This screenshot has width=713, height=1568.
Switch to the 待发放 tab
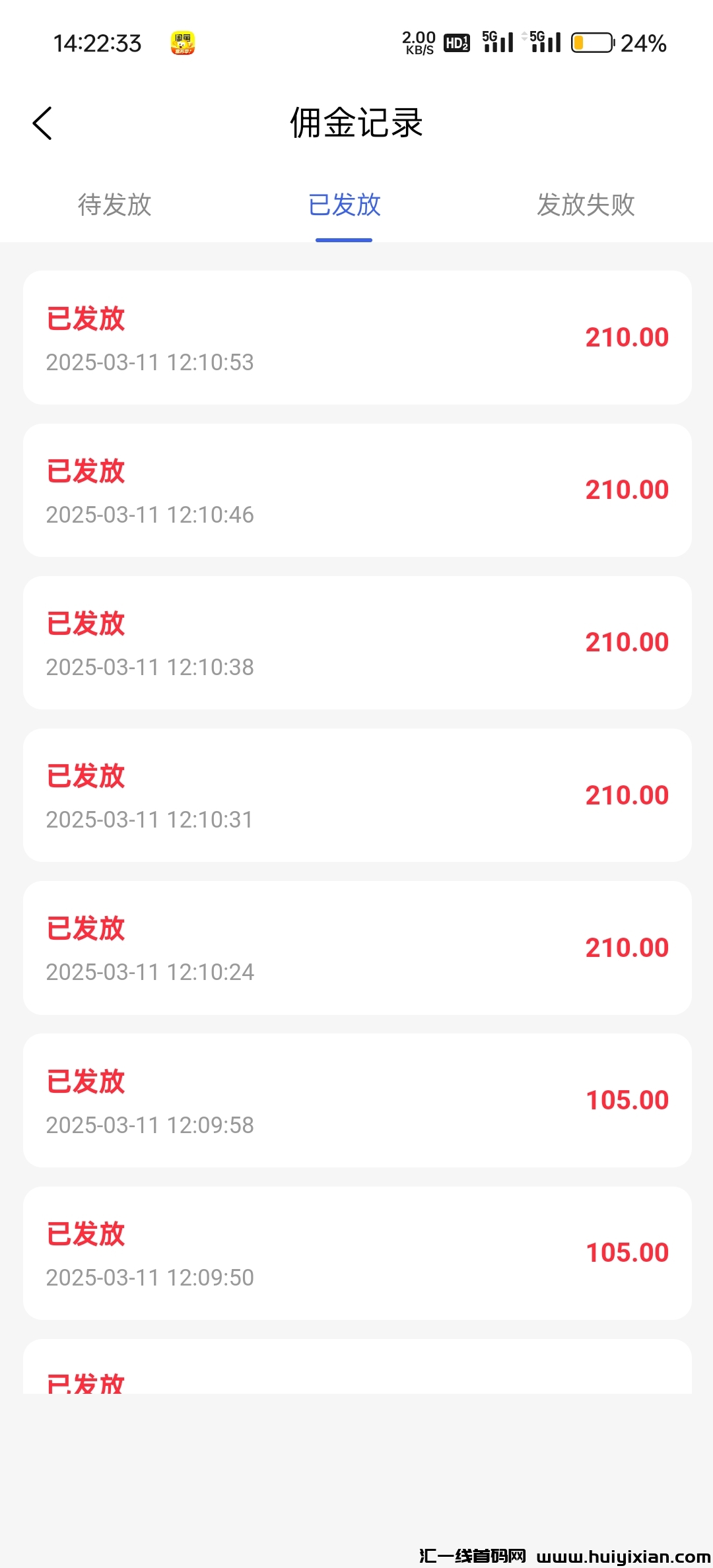pyautogui.click(x=115, y=205)
